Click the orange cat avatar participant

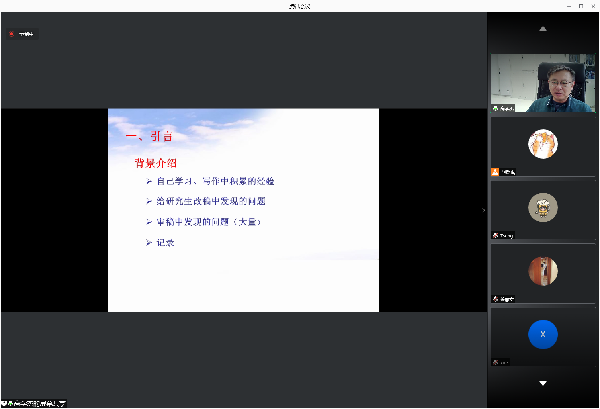click(x=543, y=144)
